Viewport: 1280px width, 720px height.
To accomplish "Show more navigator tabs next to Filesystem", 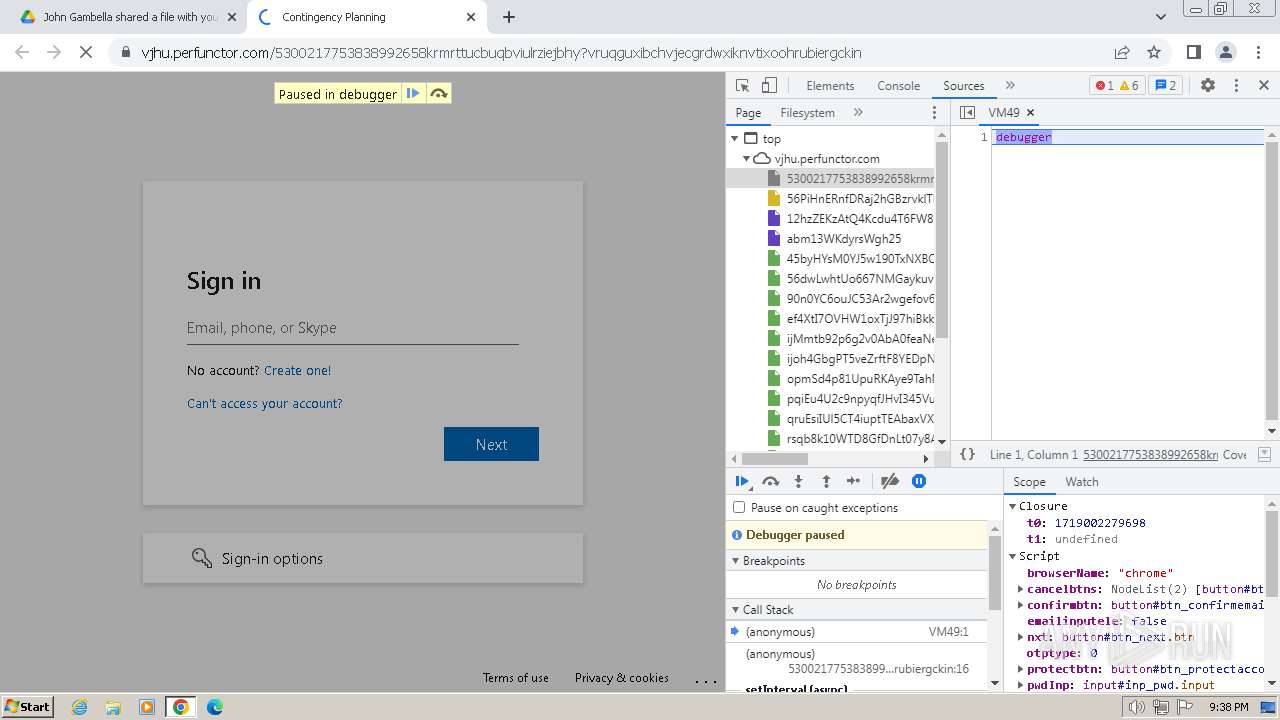I will 858,113.
